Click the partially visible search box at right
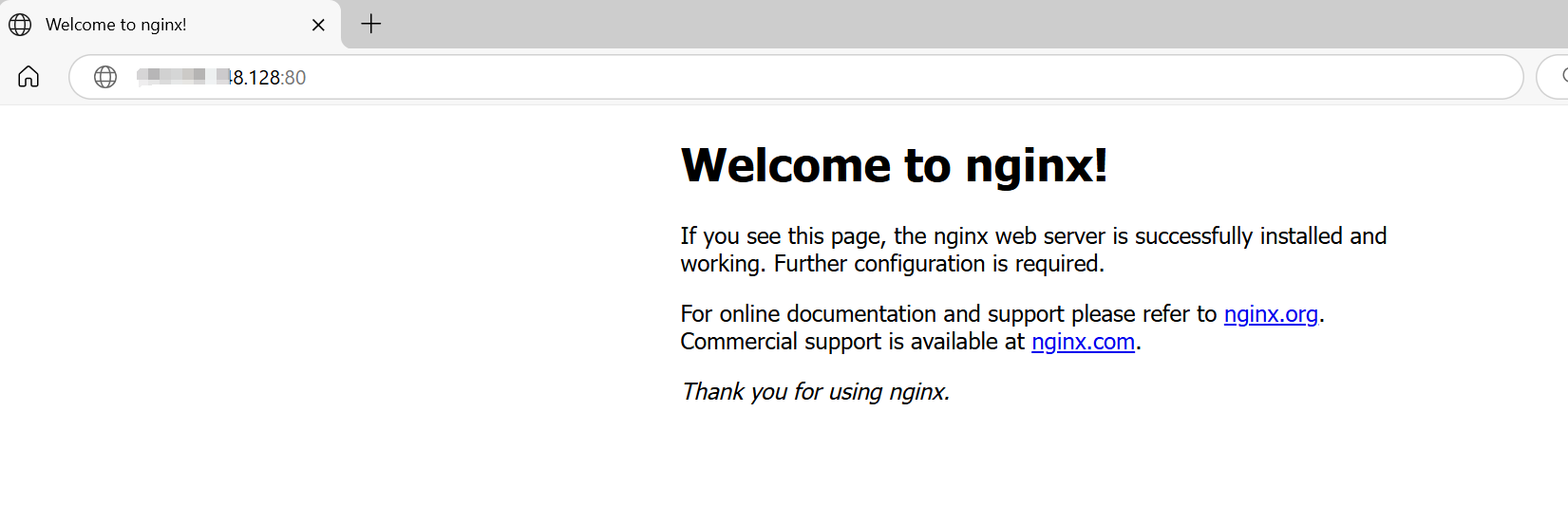The width and height of the screenshot is (1568, 524). [x=1553, y=77]
